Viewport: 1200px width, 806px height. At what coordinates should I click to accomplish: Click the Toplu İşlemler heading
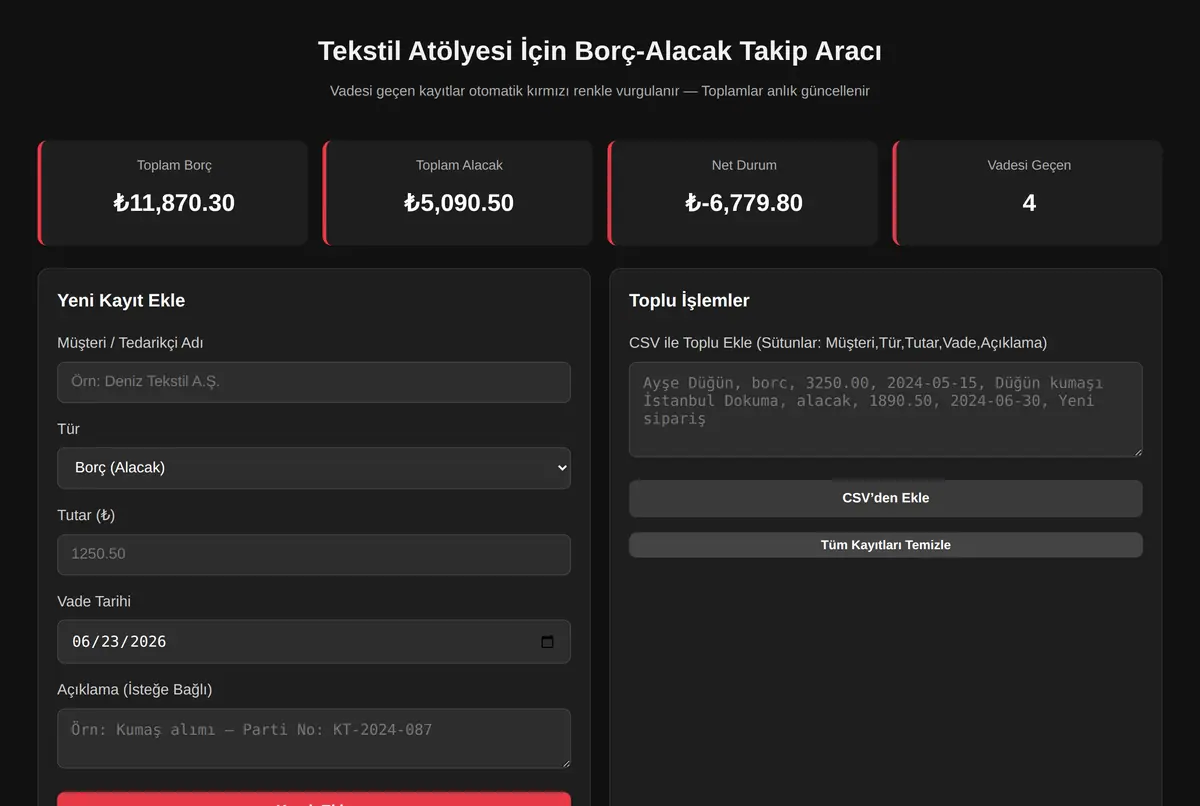689,300
